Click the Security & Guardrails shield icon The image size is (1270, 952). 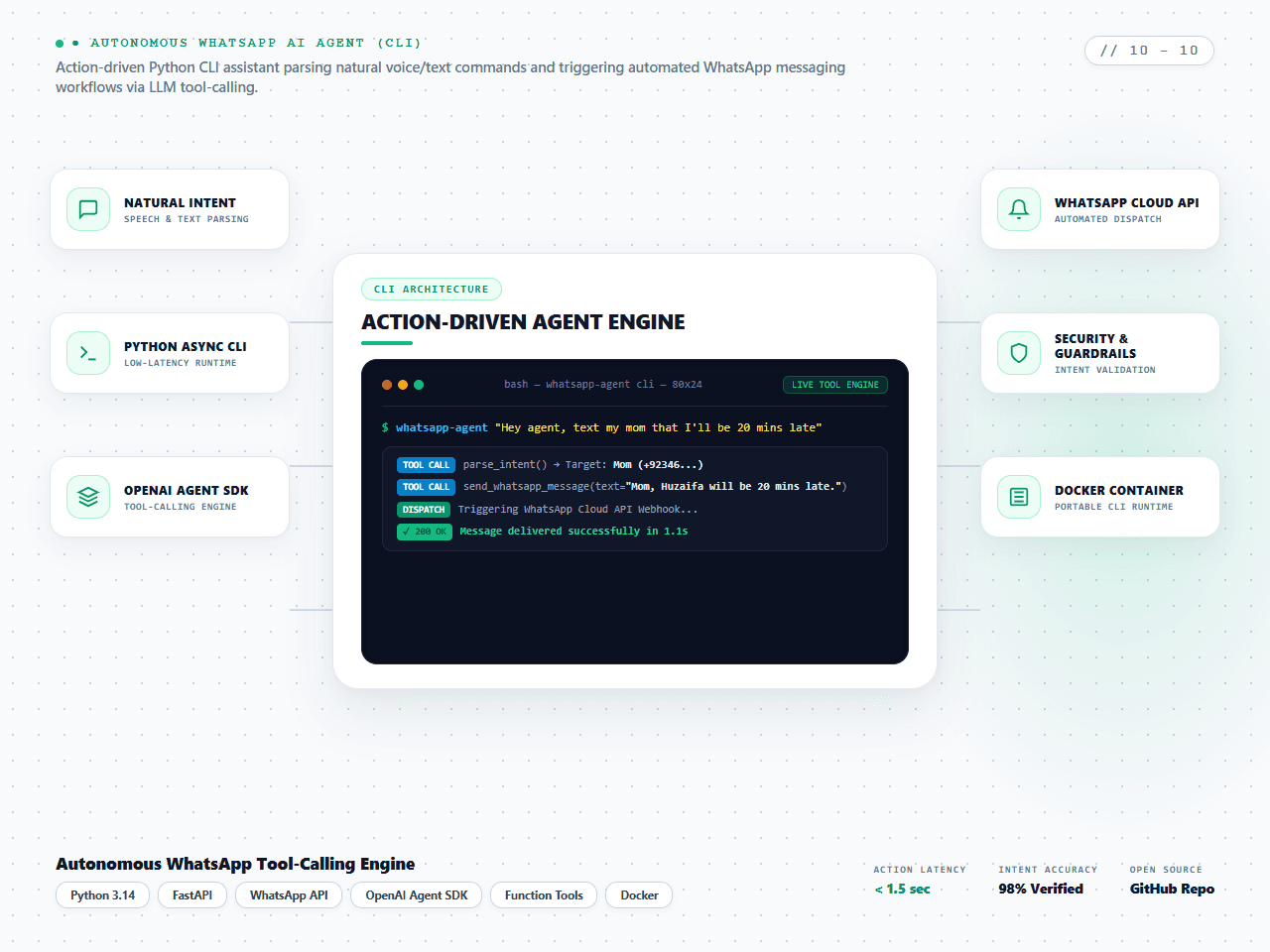[x=1019, y=353]
